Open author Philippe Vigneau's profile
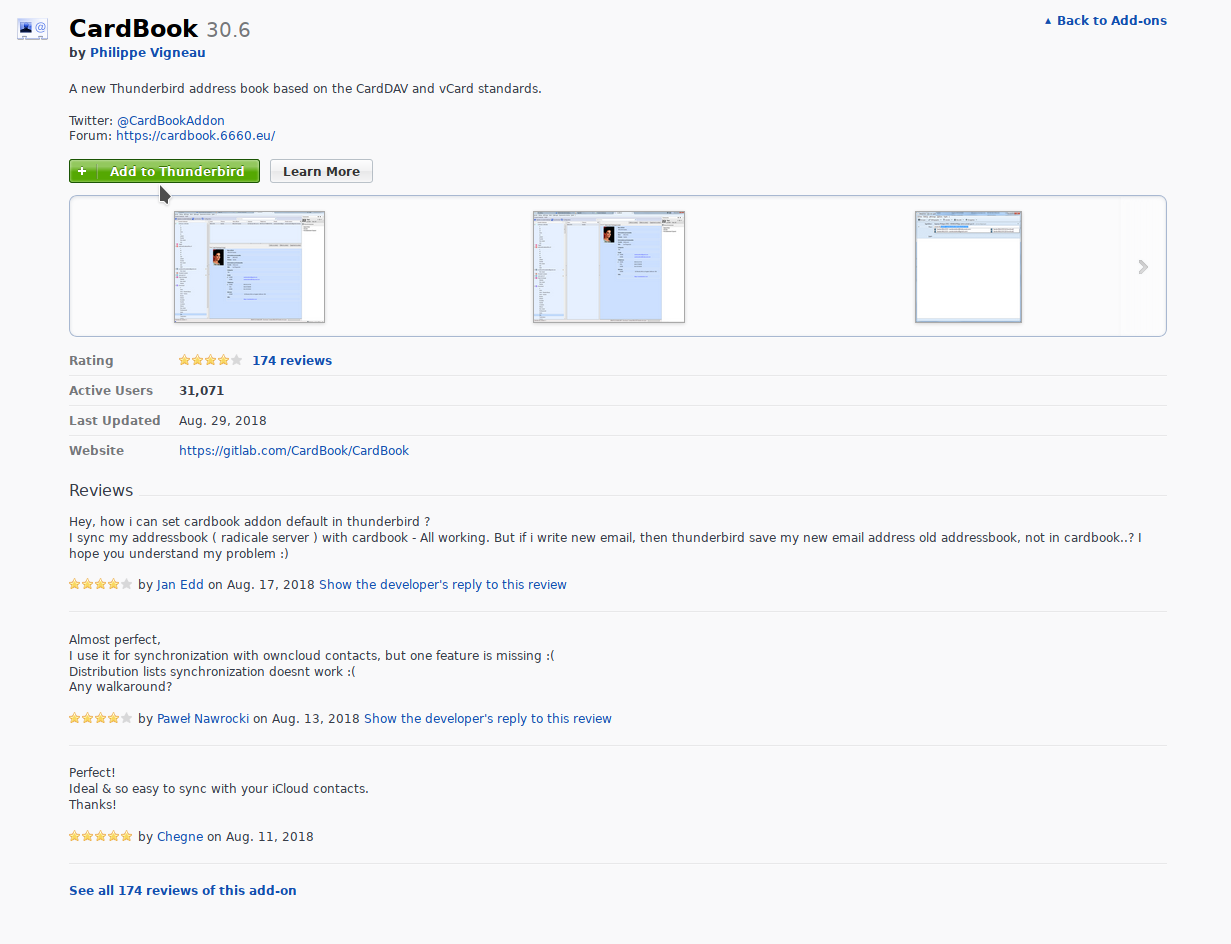Screen dimensions: 1231x944 147,52
